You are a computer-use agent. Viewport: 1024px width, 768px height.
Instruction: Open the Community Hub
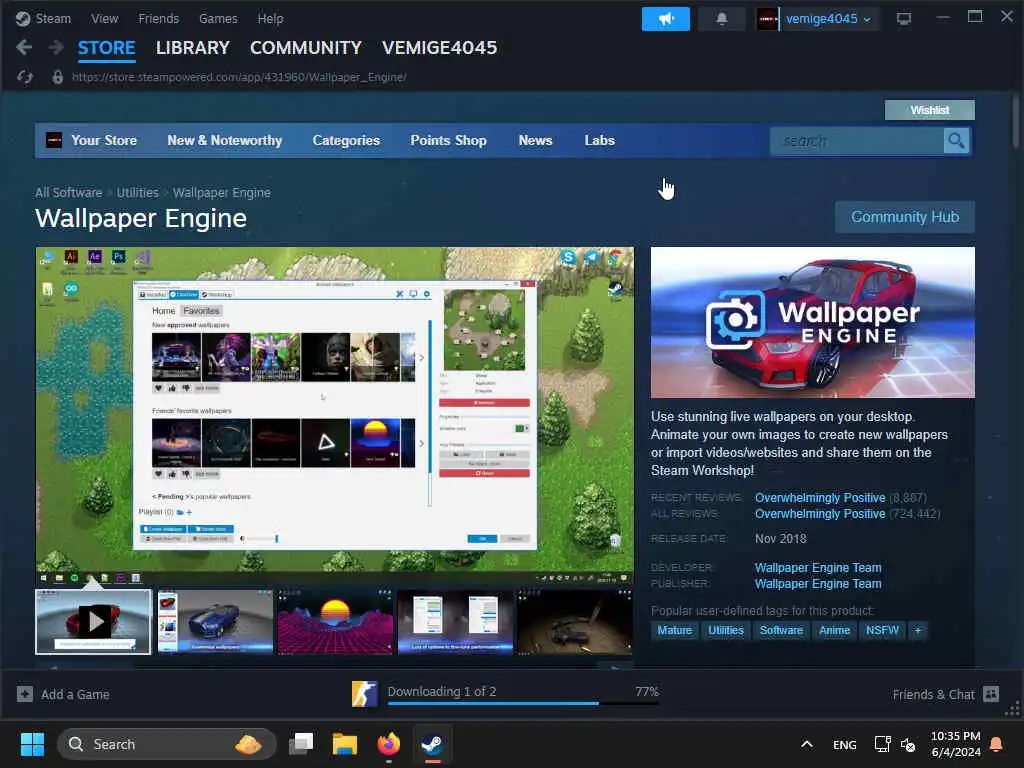click(905, 217)
